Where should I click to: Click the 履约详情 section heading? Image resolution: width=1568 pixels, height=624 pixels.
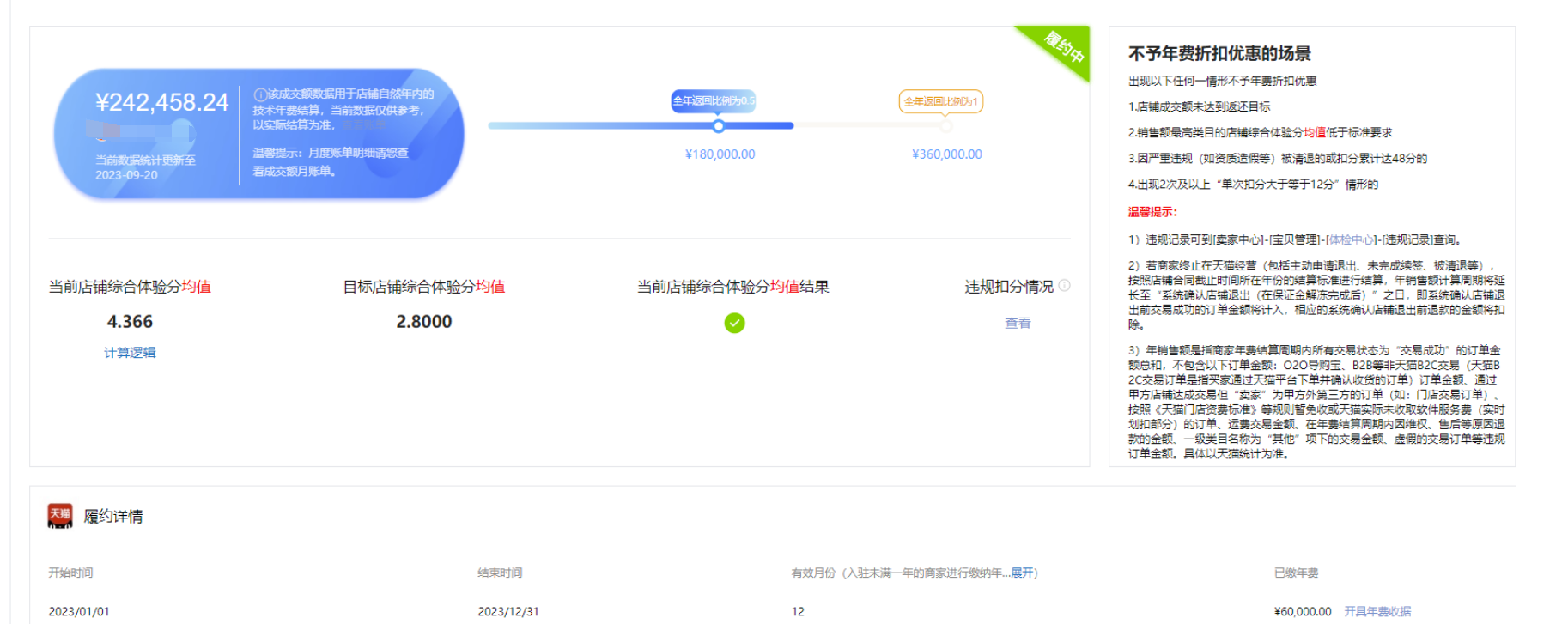pyautogui.click(x=113, y=516)
